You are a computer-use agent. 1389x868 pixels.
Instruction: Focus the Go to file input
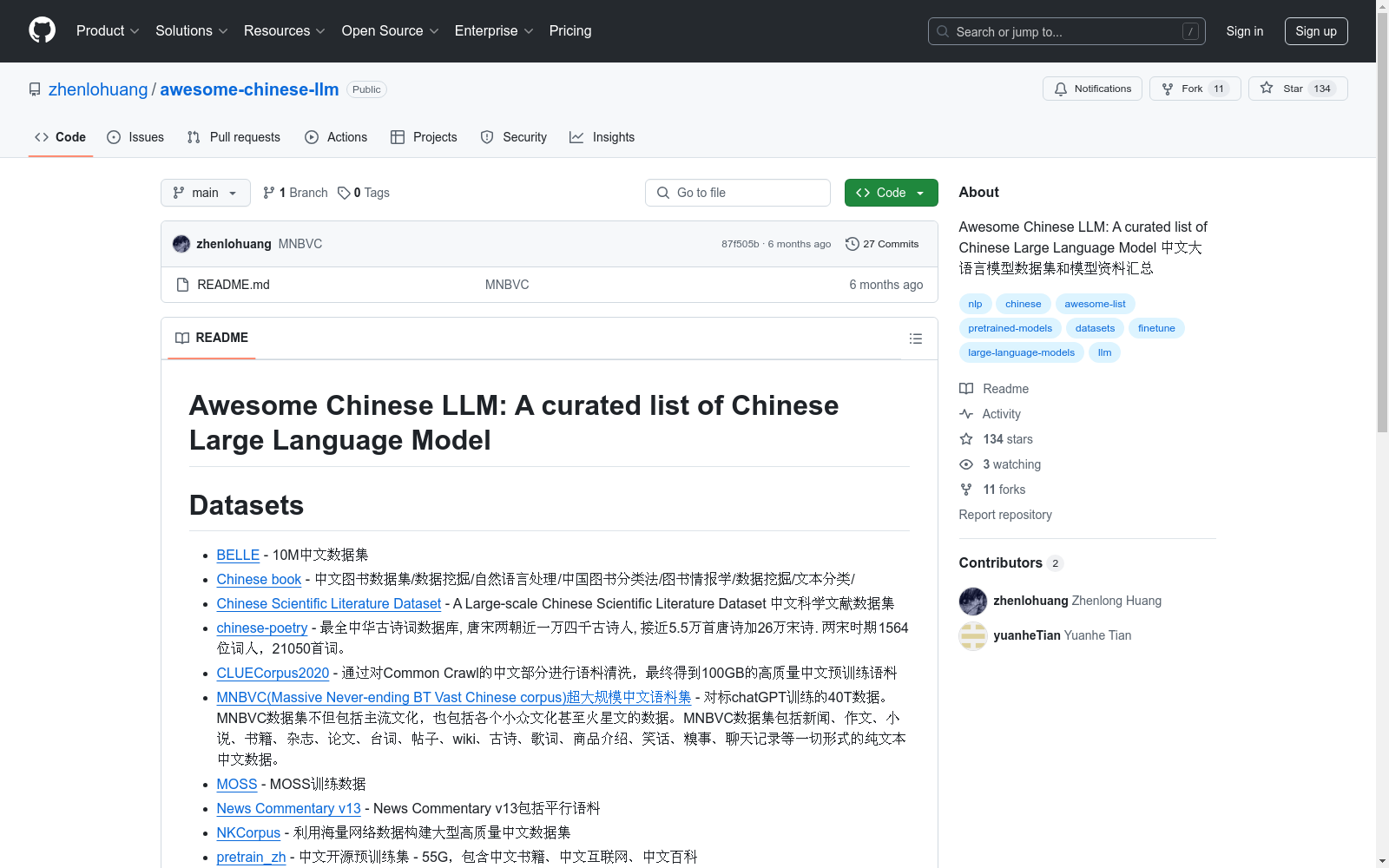pos(738,193)
